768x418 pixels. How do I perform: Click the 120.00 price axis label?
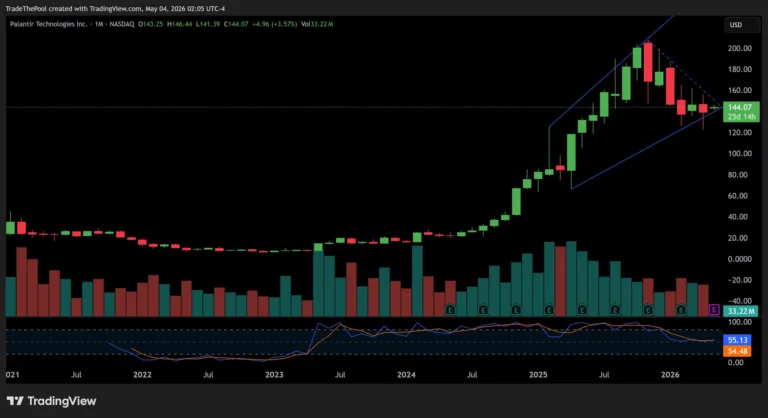(740, 132)
